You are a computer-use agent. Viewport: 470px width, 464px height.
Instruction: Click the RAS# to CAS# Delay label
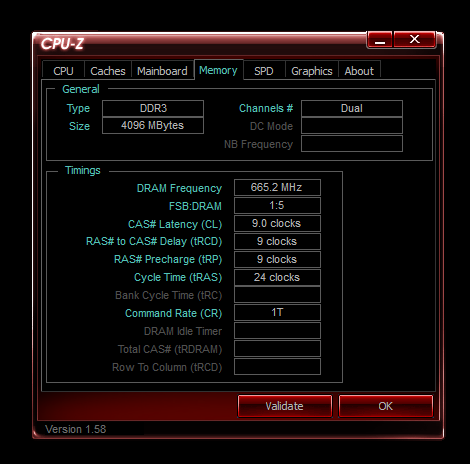pyautogui.click(x=154, y=241)
